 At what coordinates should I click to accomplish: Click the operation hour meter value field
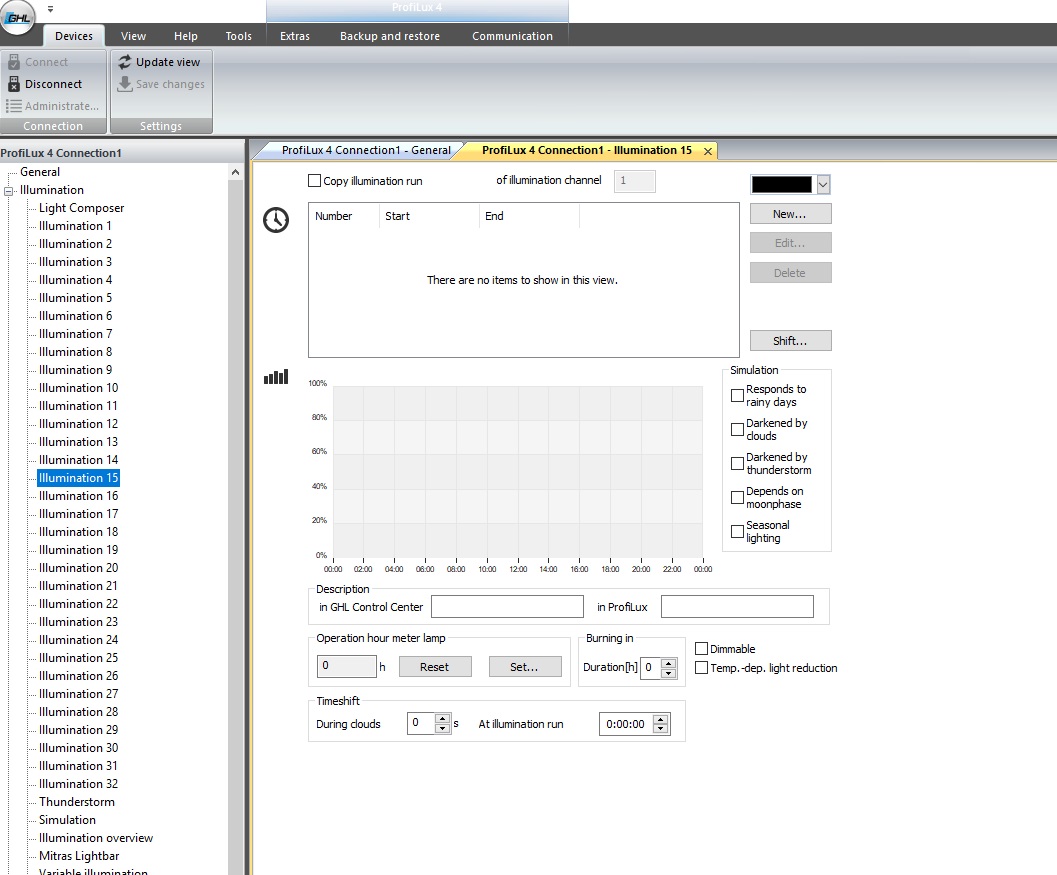[x=346, y=666]
